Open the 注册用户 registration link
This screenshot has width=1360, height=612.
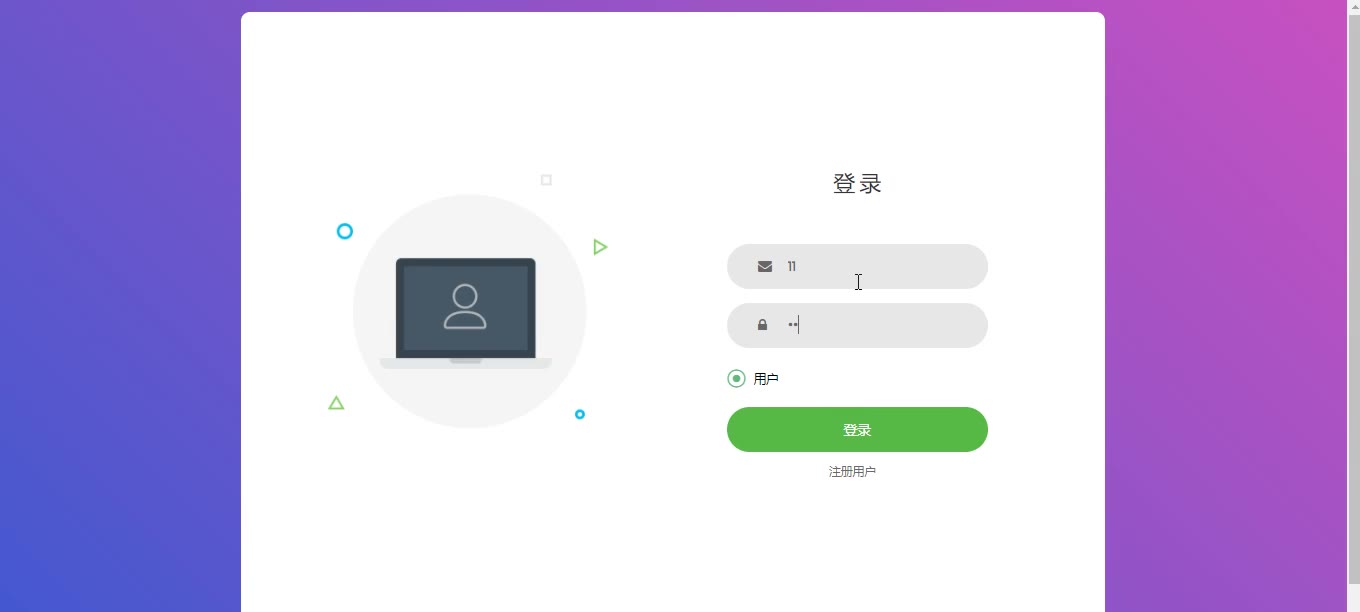[x=852, y=472]
